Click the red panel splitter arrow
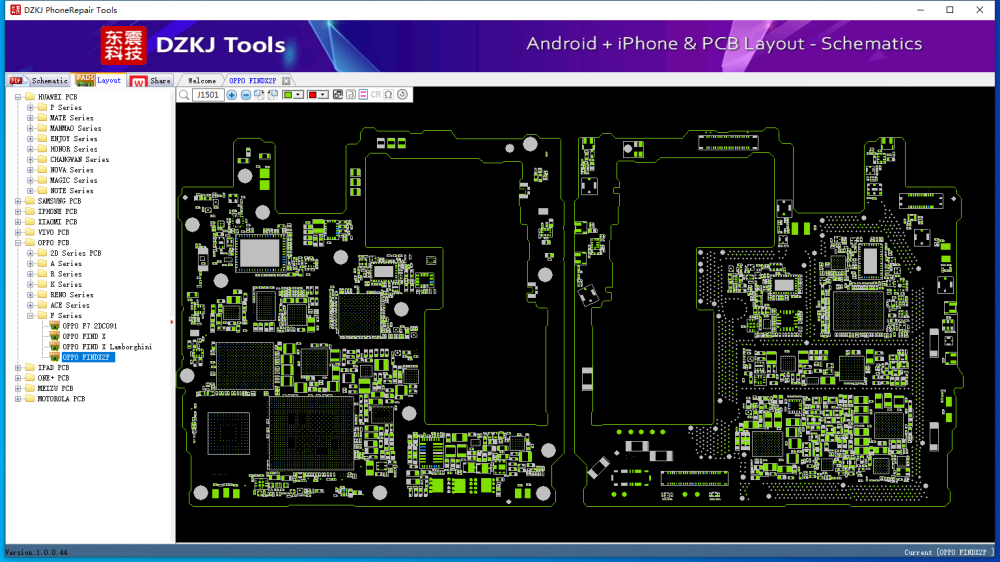Image resolution: width=1000 pixels, height=562 pixels. [172, 322]
